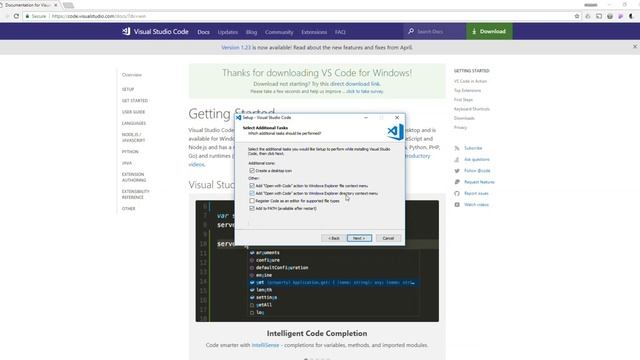Expand JAVA in the left sidebar

coord(127,163)
